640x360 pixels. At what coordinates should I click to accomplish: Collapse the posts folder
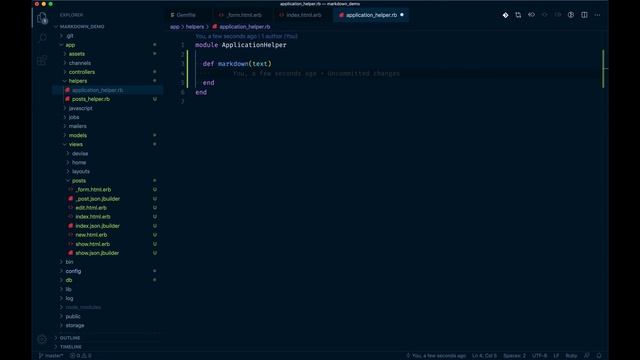pos(79,180)
